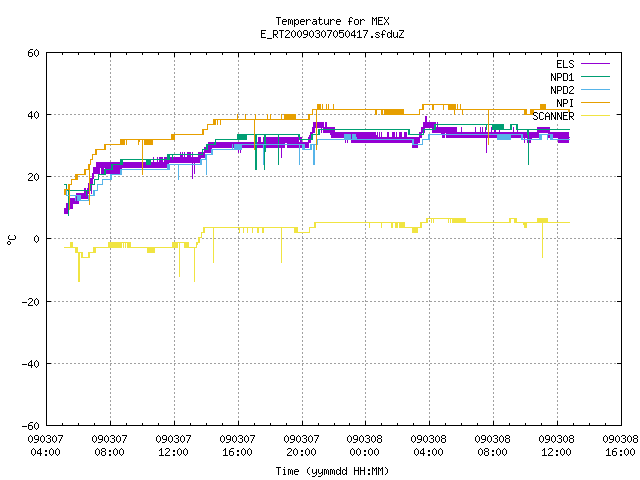Click the NPI legend label
The image size is (640, 480).
coord(565,103)
